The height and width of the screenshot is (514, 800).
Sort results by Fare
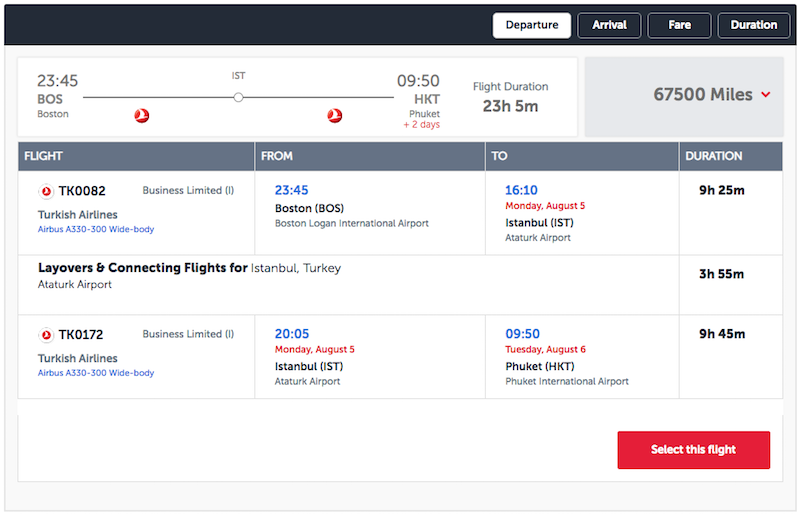tap(680, 25)
